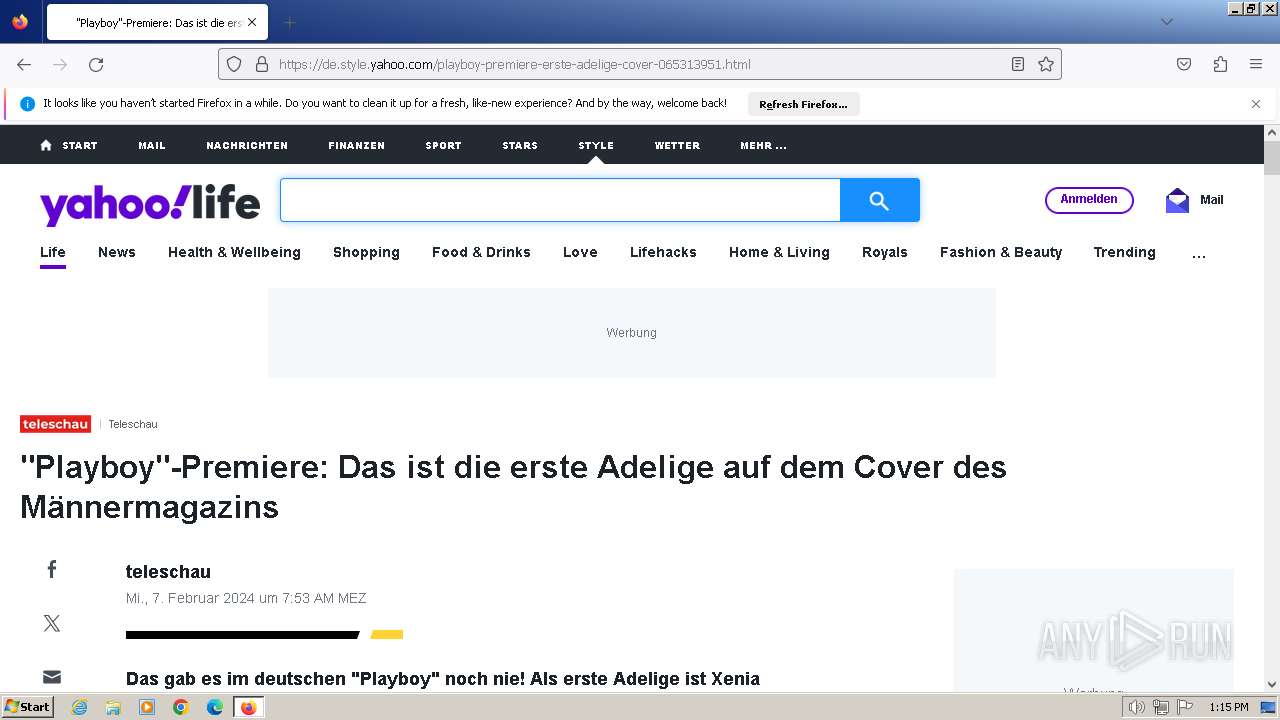Open the News category tab

click(117, 252)
